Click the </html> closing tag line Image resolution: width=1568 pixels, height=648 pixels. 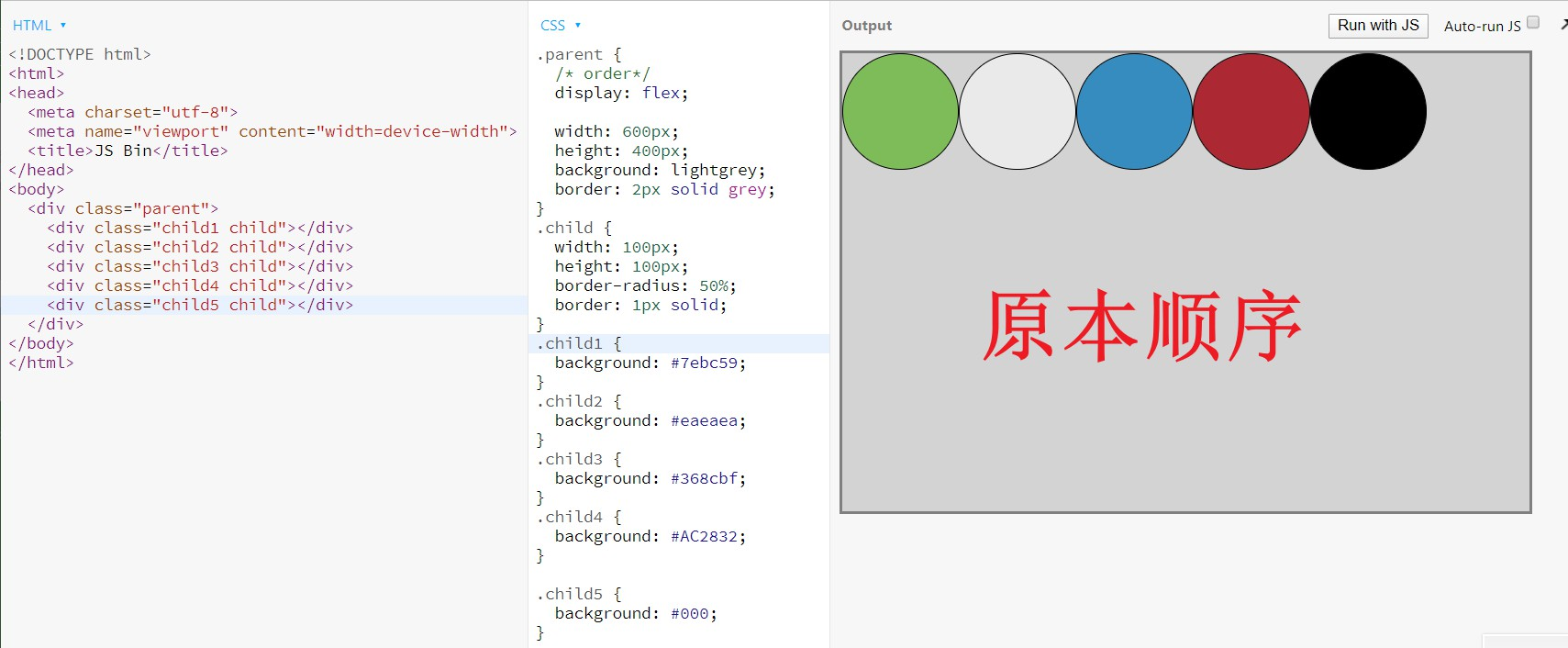coord(41,363)
